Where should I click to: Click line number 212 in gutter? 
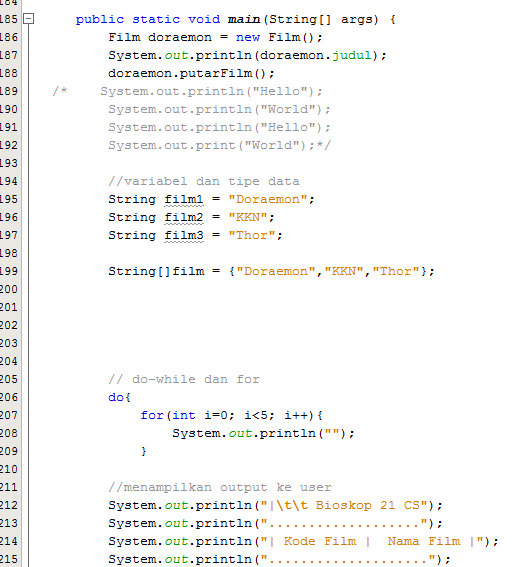point(9,505)
